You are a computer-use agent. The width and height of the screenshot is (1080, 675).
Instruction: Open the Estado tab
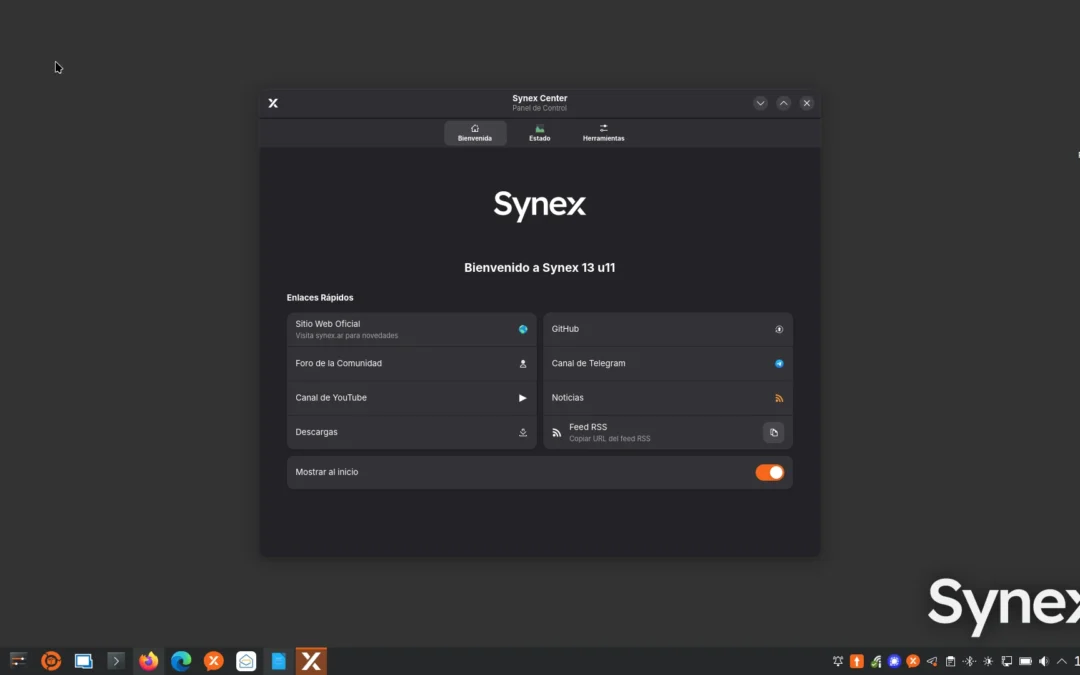point(539,133)
